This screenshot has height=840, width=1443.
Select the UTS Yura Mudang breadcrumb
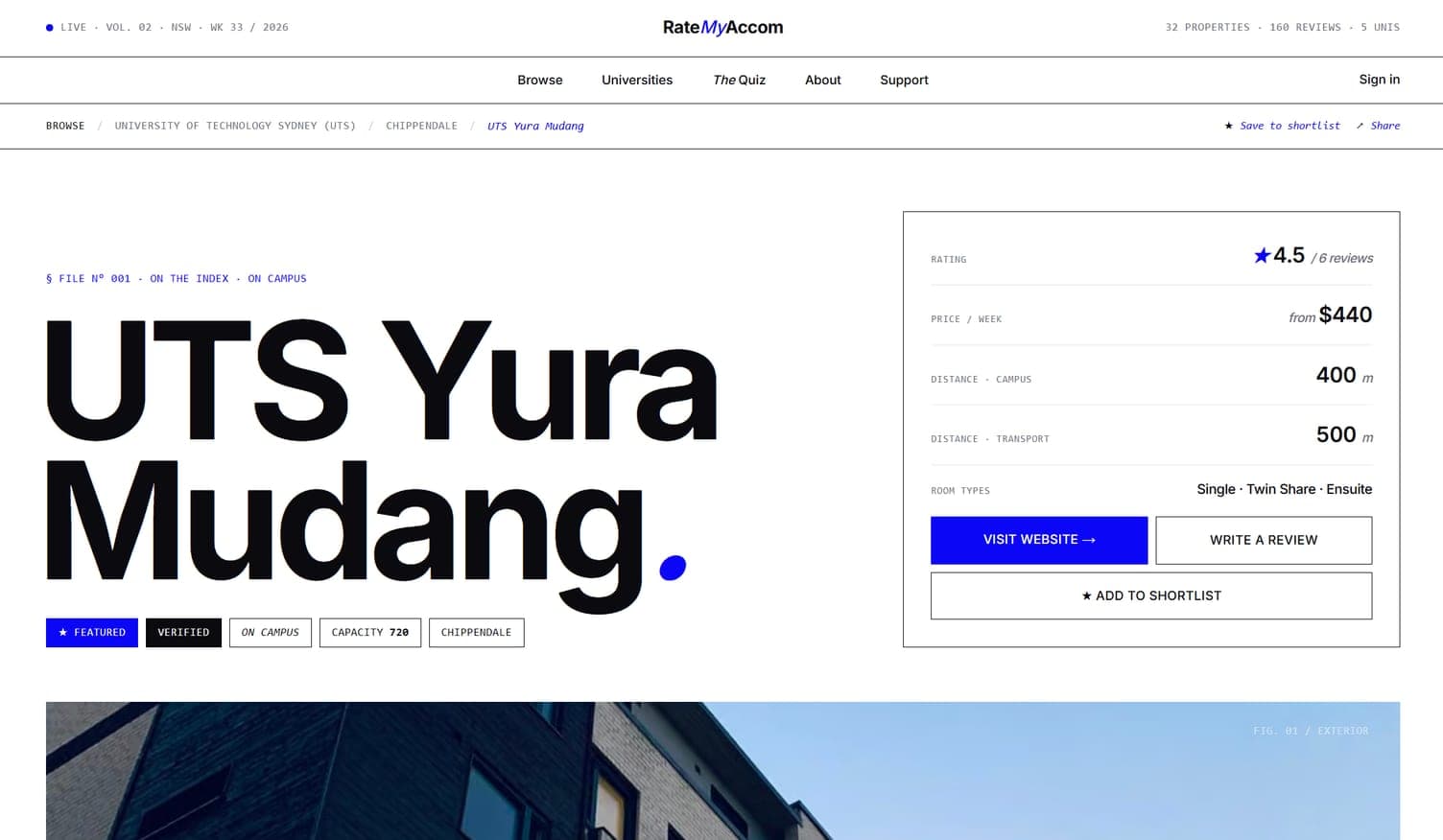535,126
